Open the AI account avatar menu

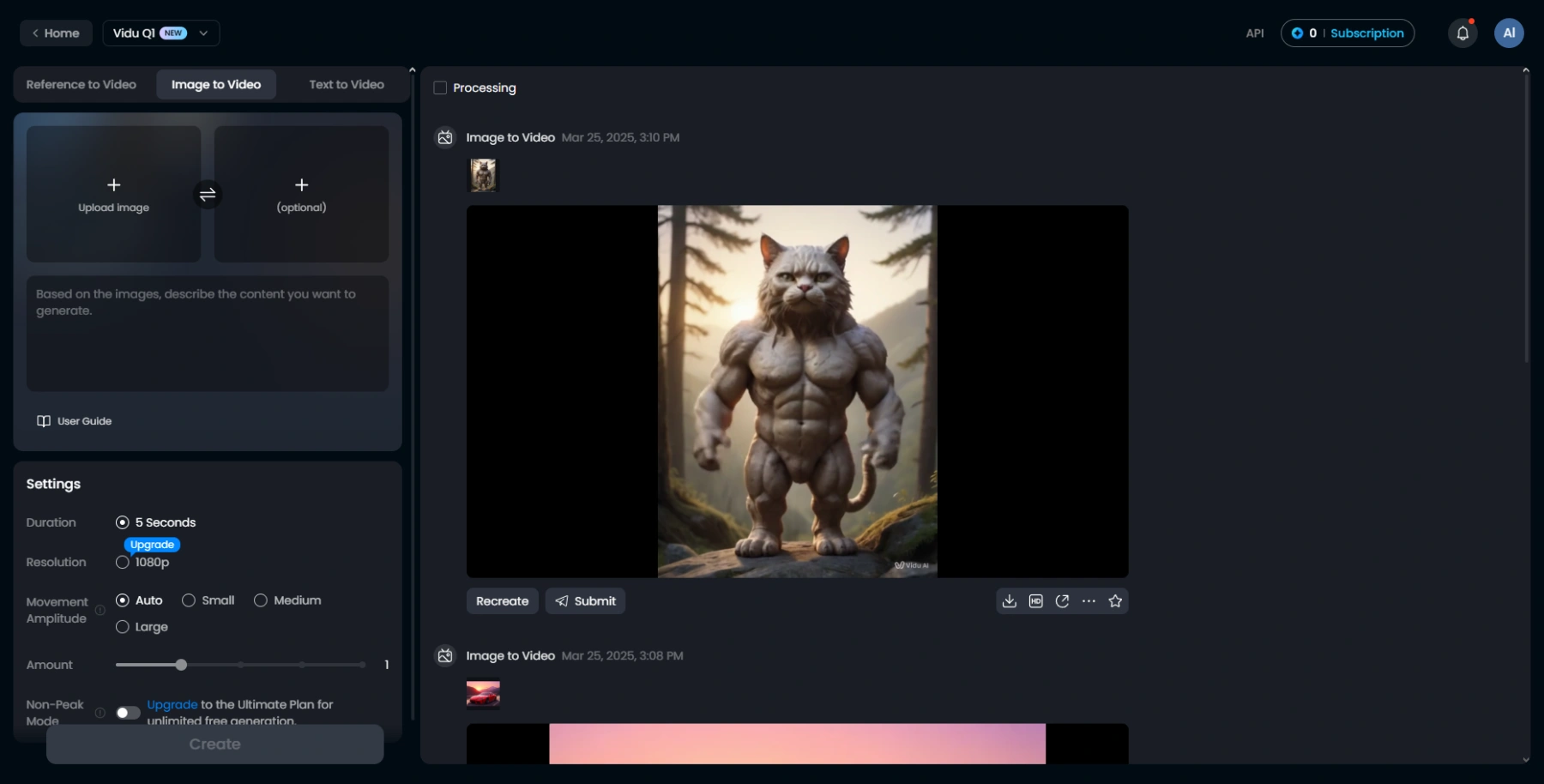click(x=1509, y=33)
